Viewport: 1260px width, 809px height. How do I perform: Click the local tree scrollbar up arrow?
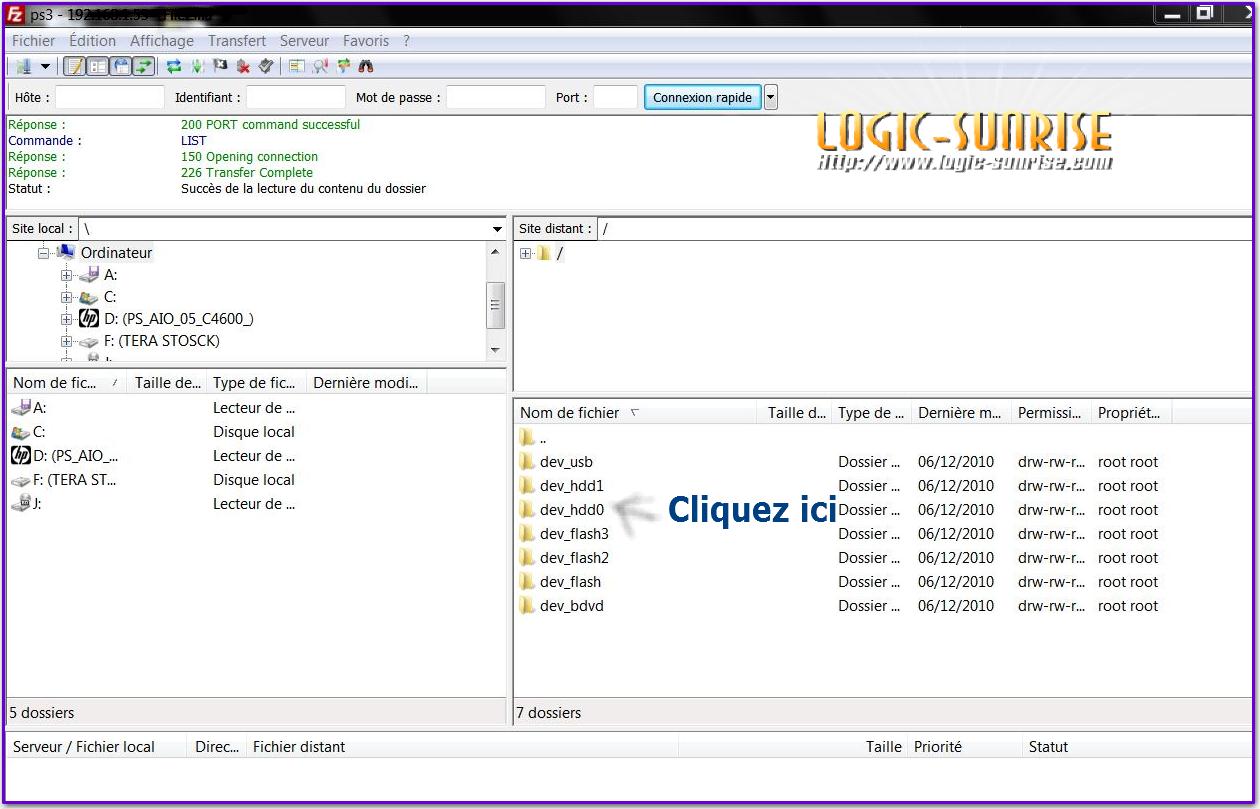[495, 251]
